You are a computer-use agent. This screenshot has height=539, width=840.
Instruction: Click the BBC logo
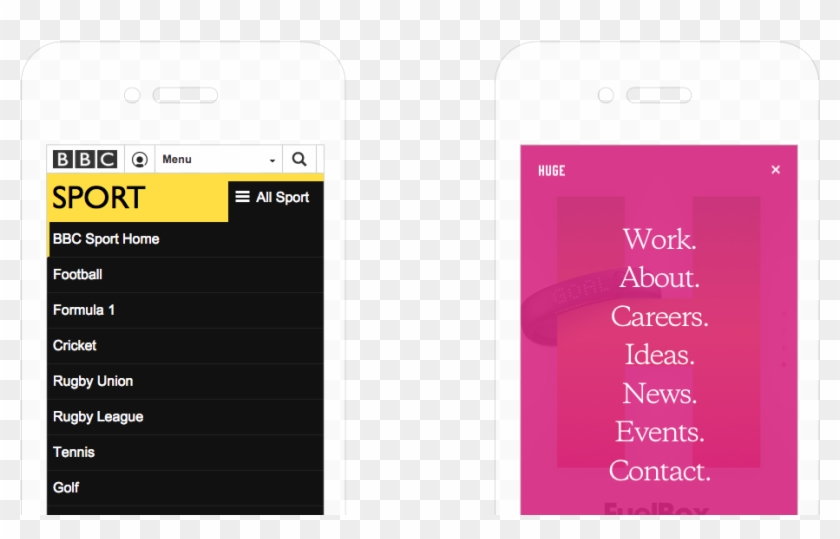[x=85, y=160]
